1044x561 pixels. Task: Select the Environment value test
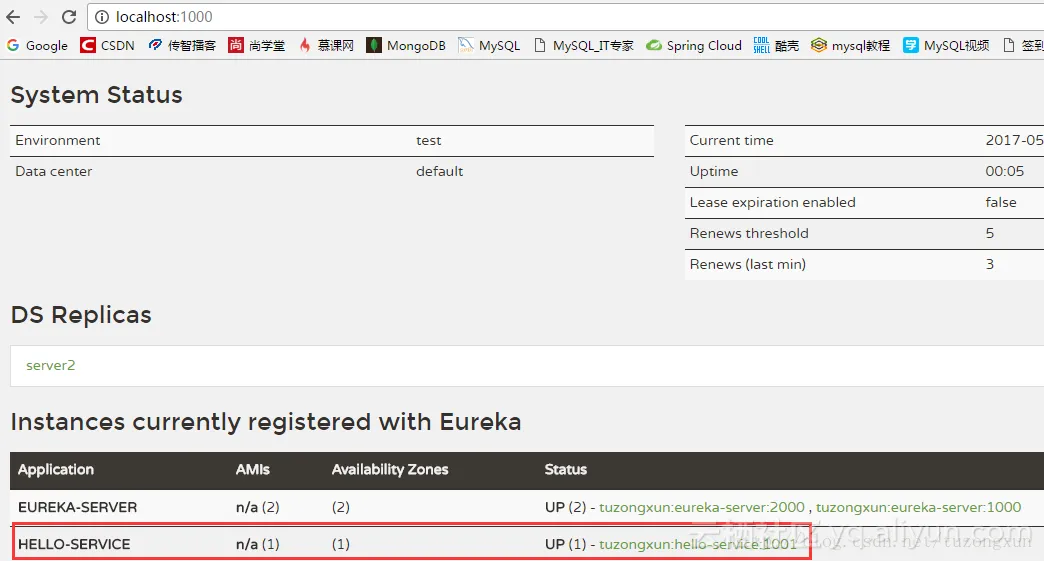429,140
